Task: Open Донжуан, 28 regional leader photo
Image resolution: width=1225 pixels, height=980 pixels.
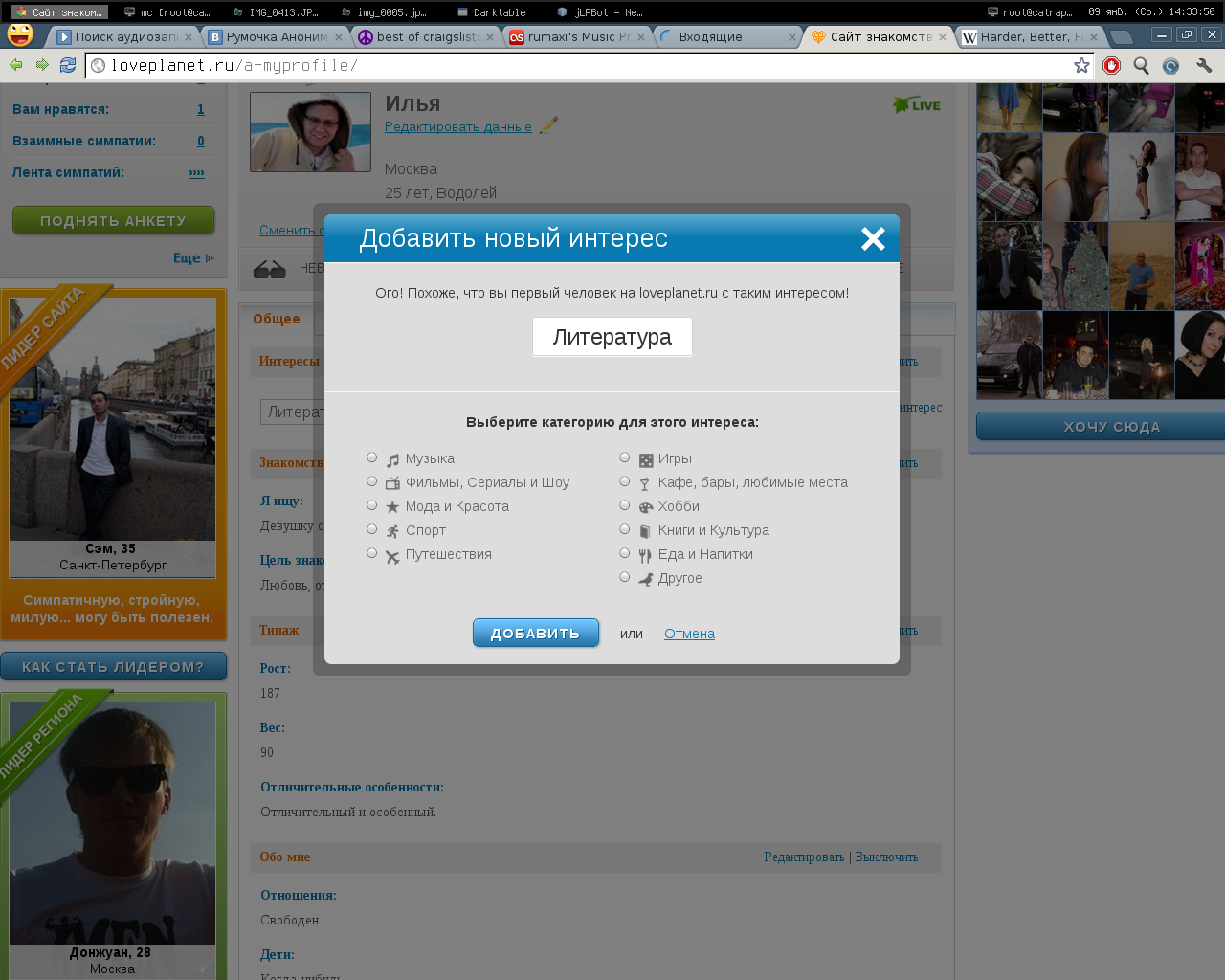Action: (113, 823)
